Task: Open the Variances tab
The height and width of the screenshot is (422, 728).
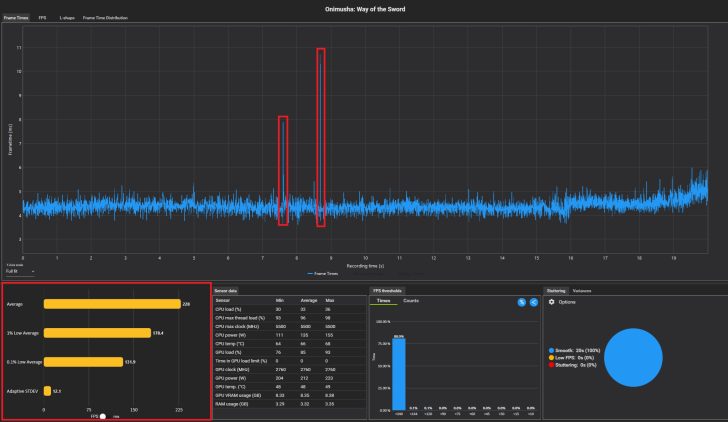Action: (x=582, y=291)
